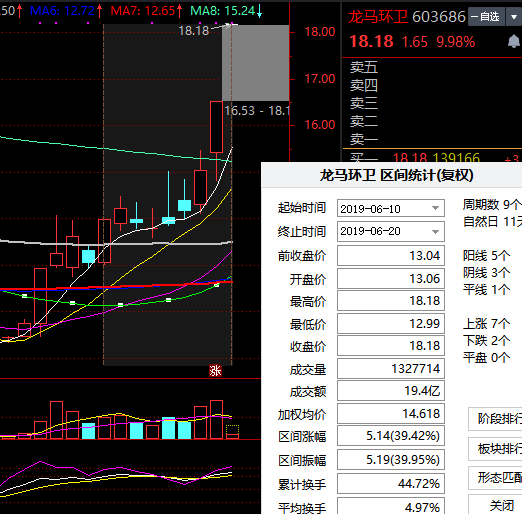Click the 16.00 price axis label

[x=319, y=125]
